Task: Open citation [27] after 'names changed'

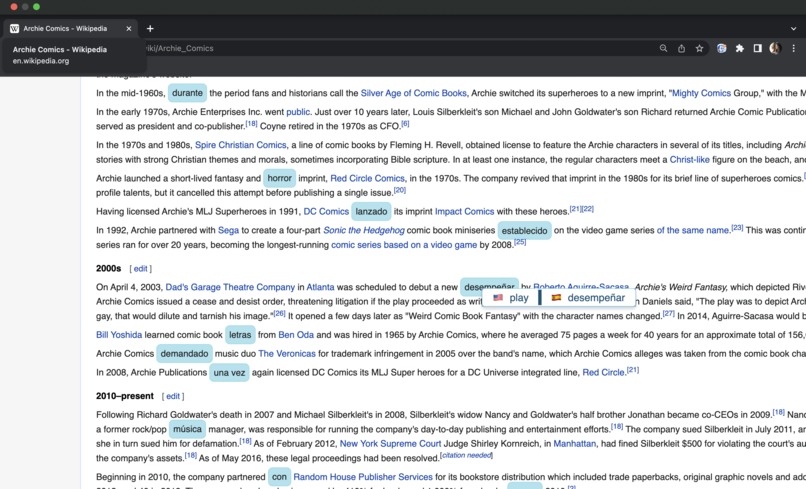Action: coord(669,313)
